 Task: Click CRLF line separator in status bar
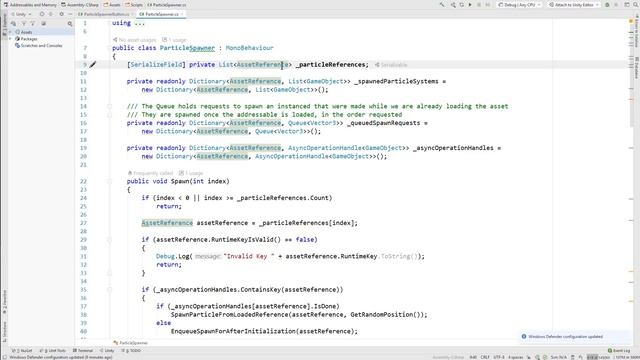pyautogui.click(x=485, y=357)
